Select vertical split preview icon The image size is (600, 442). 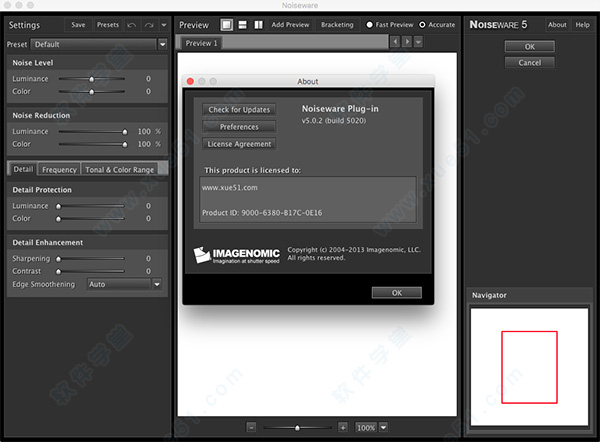259,25
